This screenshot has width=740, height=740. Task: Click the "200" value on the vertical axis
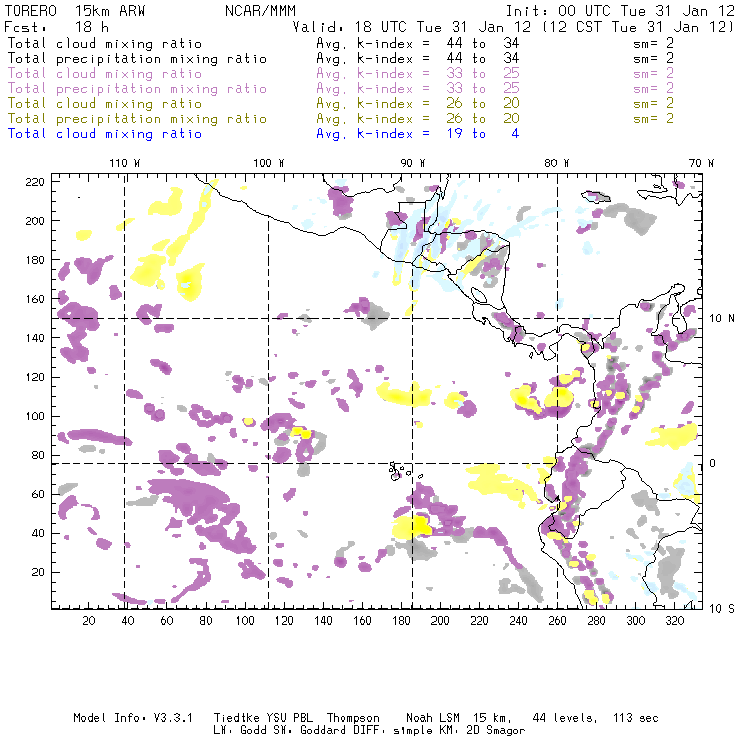point(35,221)
